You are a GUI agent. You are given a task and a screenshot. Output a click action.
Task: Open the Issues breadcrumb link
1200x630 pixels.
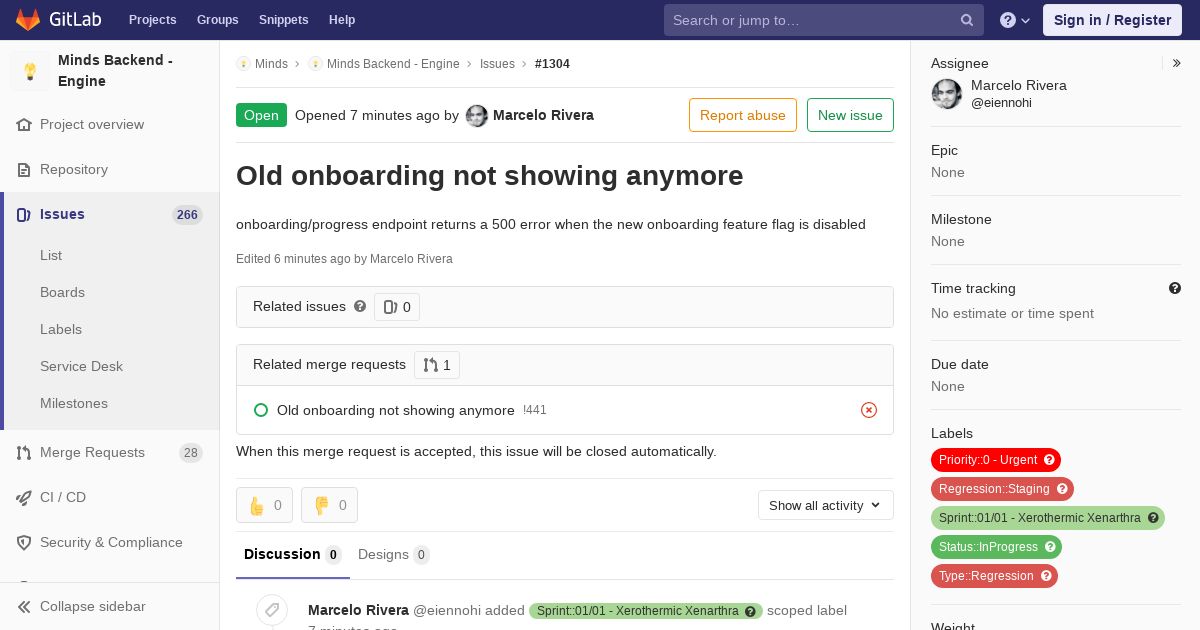497,64
